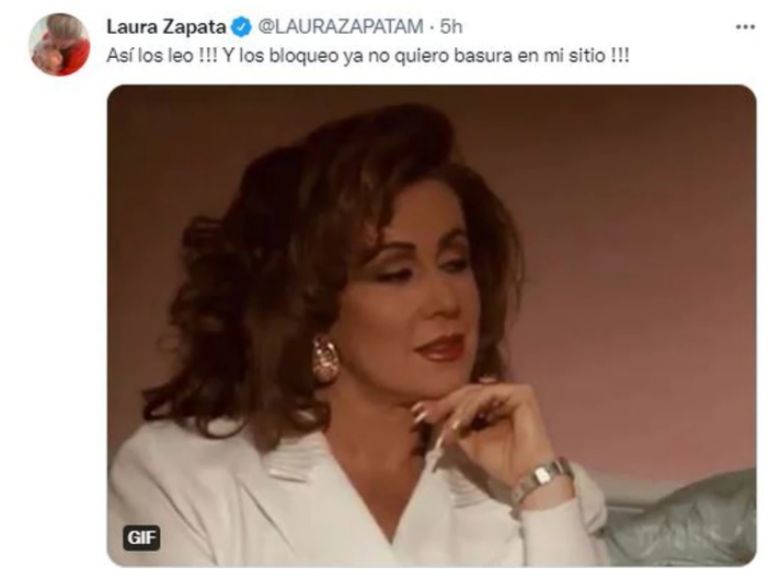Image resolution: width=768 pixels, height=578 pixels.
Task: Open the 5h timestamp permalink
Action: pos(451,27)
